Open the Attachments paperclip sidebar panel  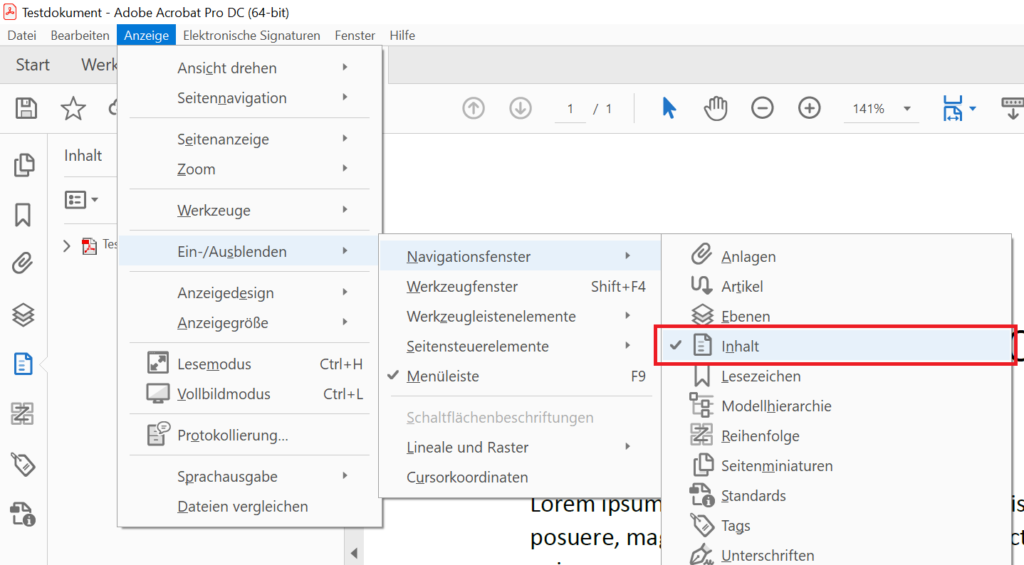(23, 264)
